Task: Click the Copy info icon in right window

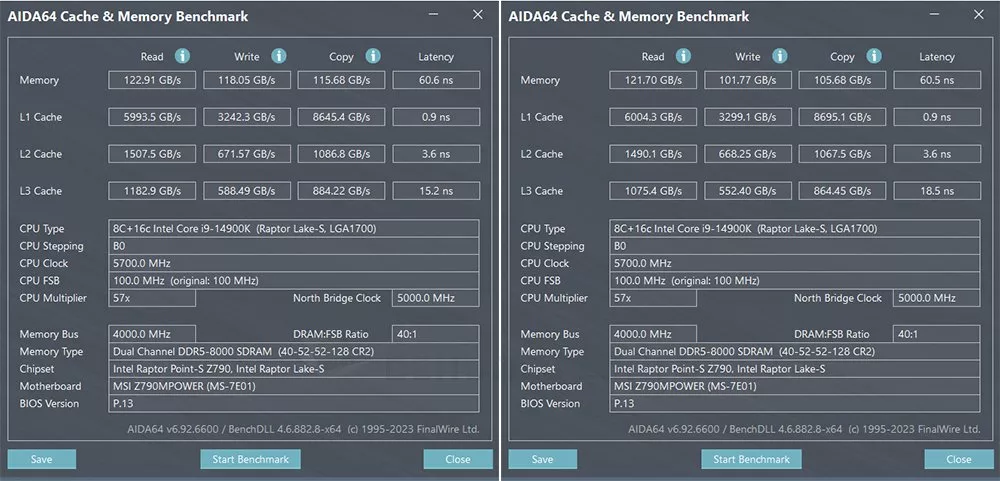Action: coord(874,56)
